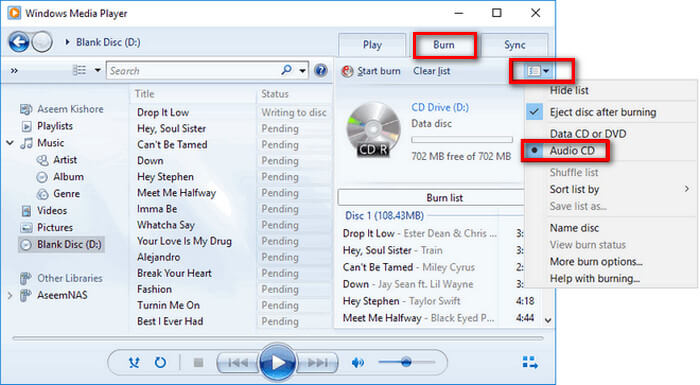Open Other Libraries
This screenshot has height=385, width=700.
(x=61, y=278)
